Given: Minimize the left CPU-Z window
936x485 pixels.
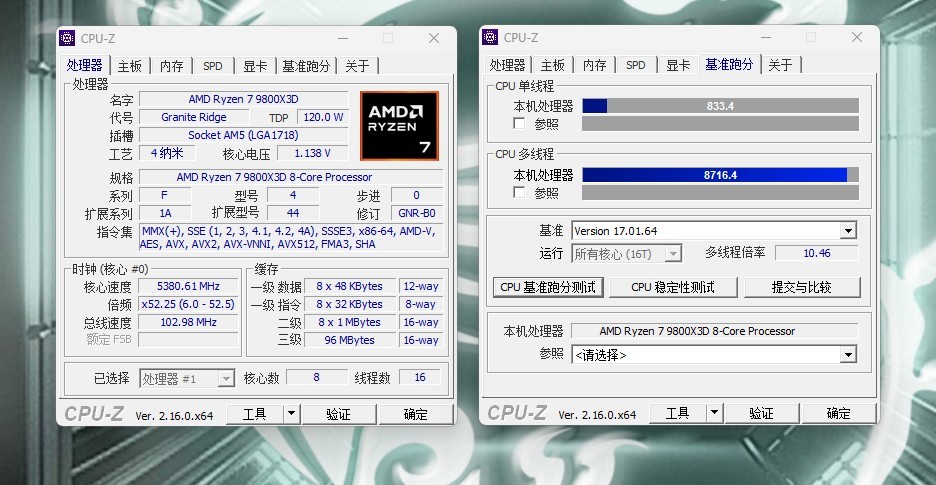Looking at the screenshot, I should 343,38.
